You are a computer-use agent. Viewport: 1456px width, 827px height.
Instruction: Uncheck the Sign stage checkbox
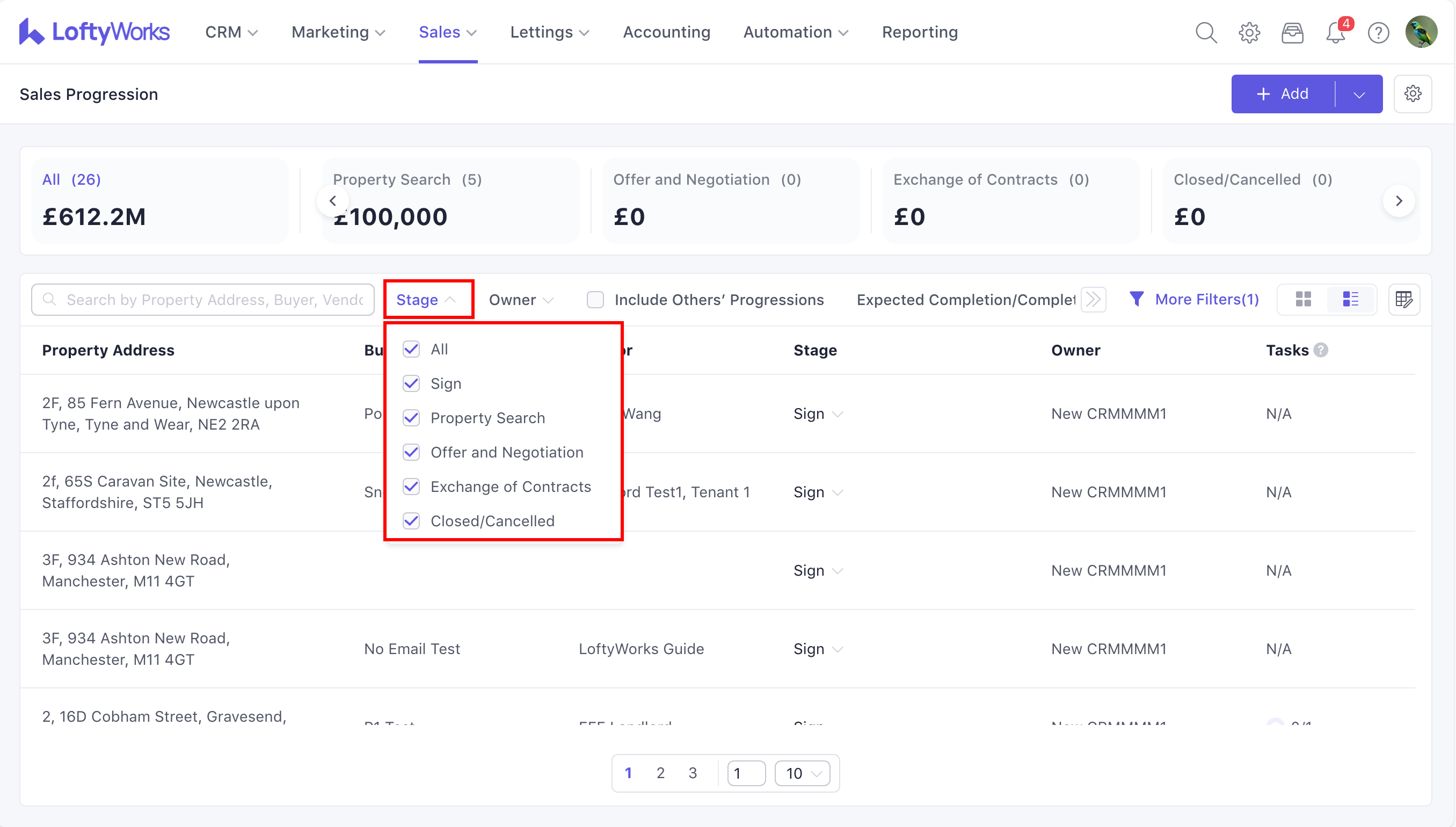(x=411, y=383)
